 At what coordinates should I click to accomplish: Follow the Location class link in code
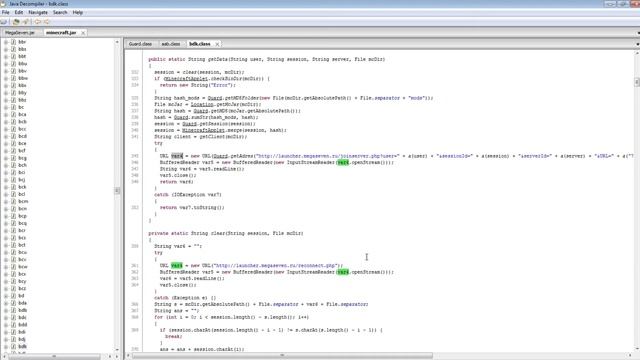coord(202,104)
